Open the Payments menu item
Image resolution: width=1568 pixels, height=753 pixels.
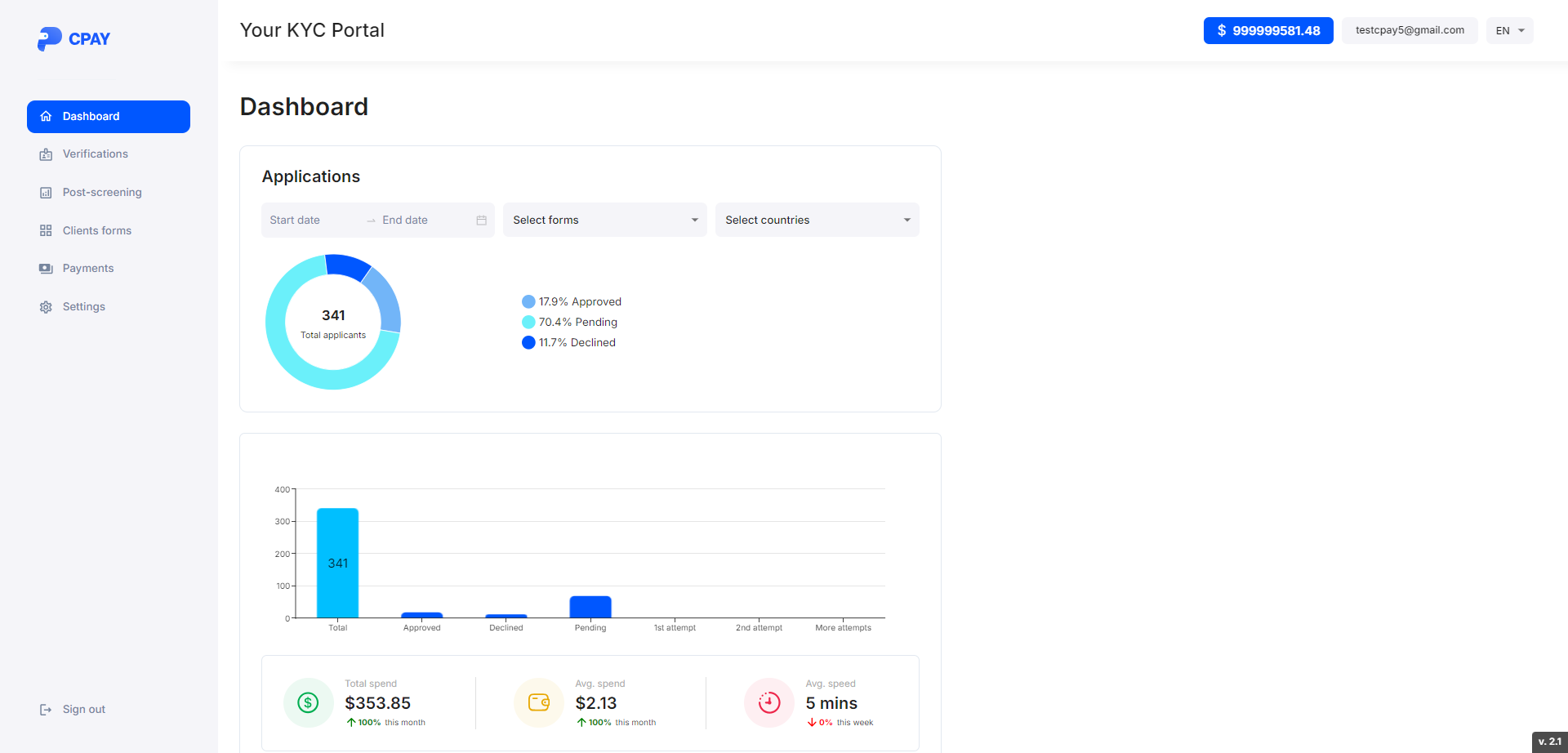[x=88, y=269]
